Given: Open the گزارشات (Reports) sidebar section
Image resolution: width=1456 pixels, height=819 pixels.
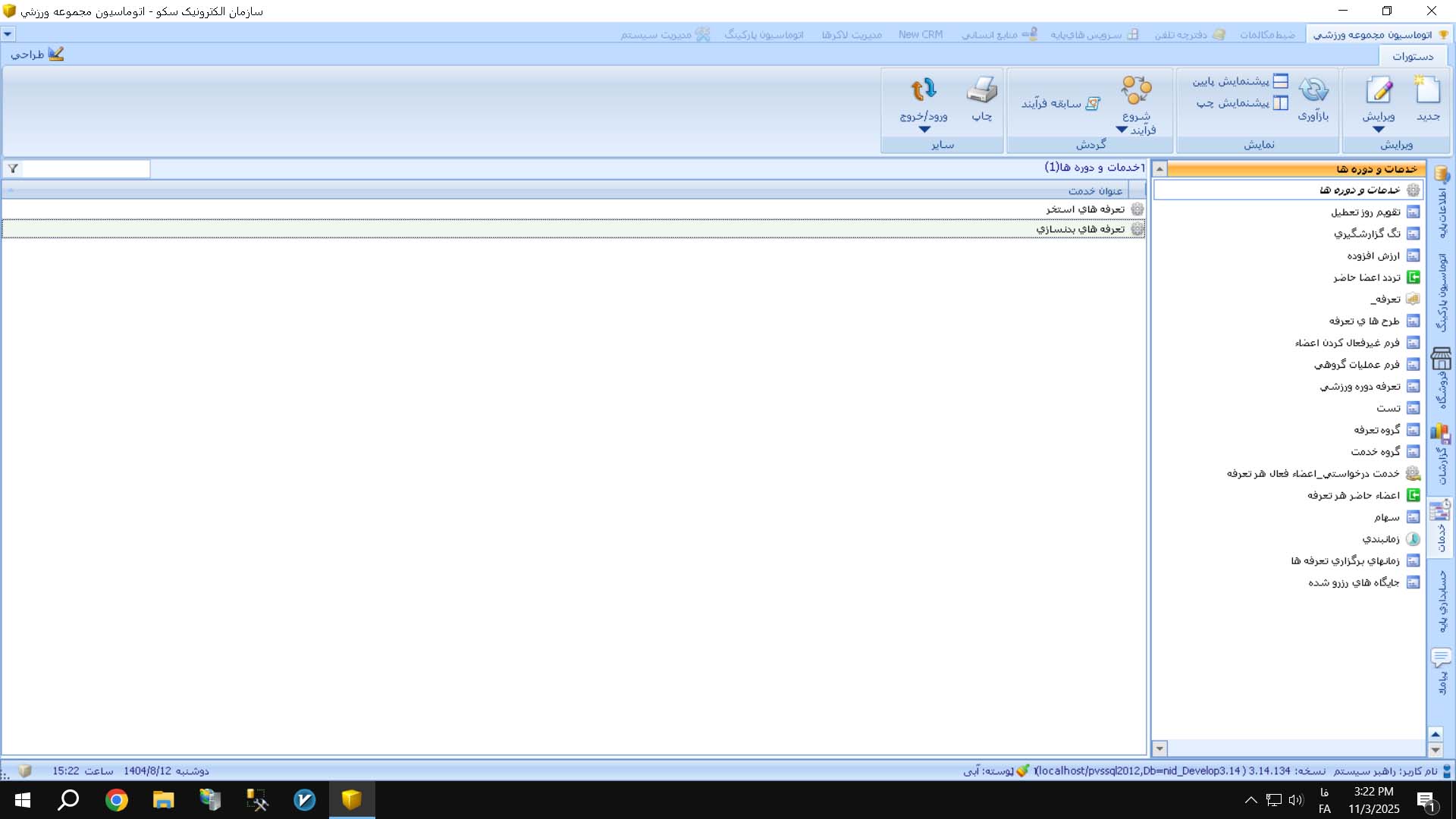Looking at the screenshot, I should coord(1441,453).
